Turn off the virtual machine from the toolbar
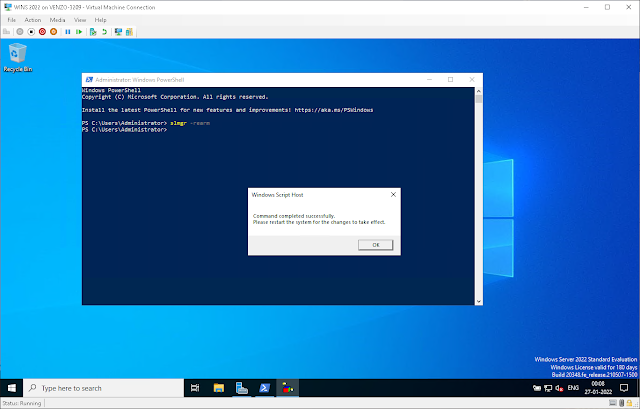640x409 pixels. [x=31, y=32]
